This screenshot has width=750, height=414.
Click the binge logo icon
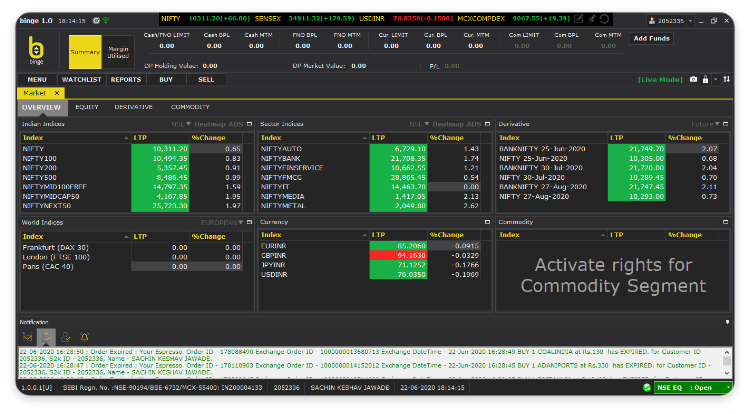pos(36,50)
